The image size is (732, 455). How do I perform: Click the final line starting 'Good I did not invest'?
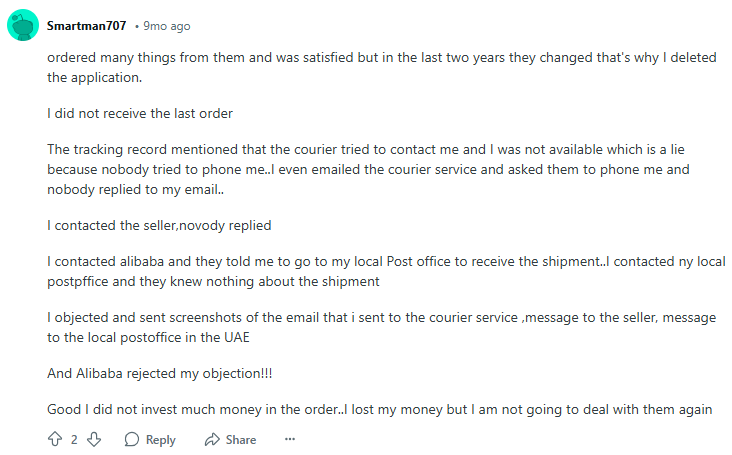pyautogui.click(x=380, y=410)
